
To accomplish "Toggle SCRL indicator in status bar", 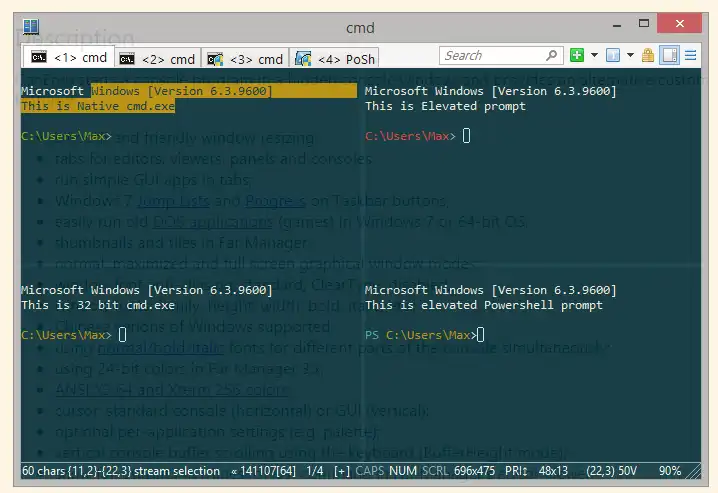I will (435, 471).
